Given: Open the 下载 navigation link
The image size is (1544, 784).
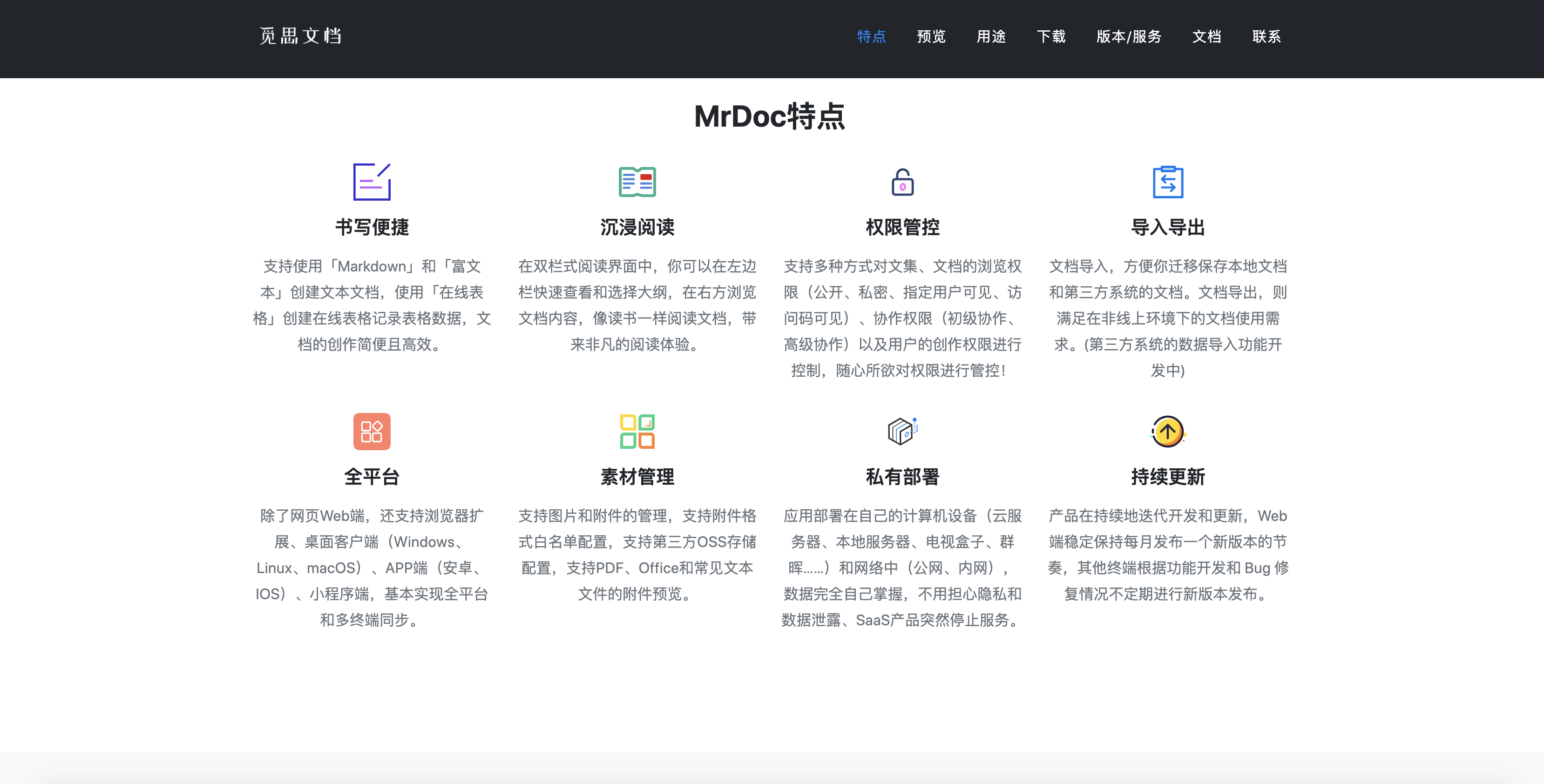Looking at the screenshot, I should pos(1051,37).
